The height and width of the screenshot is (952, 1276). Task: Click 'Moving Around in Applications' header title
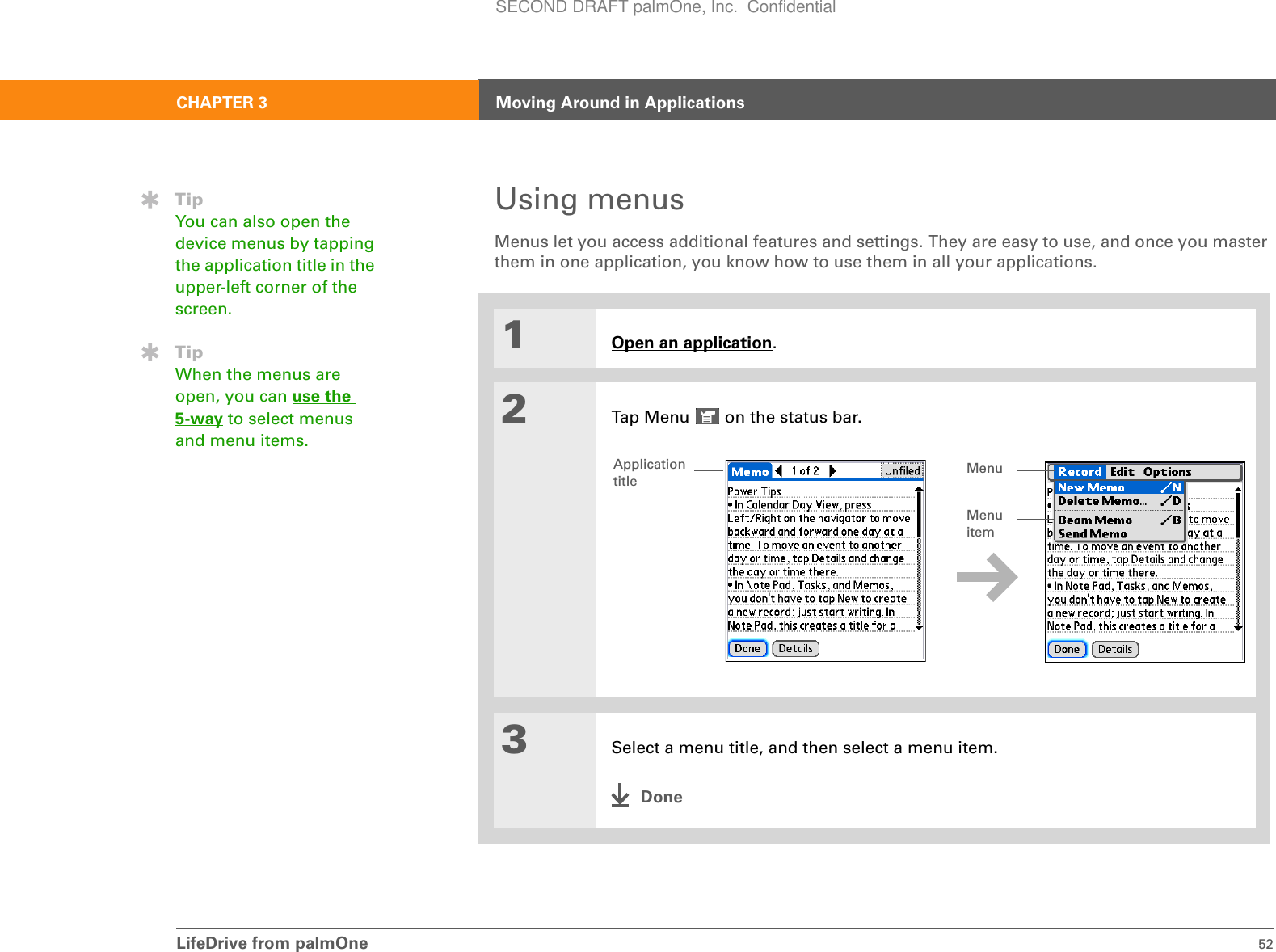pyautogui.click(x=620, y=103)
